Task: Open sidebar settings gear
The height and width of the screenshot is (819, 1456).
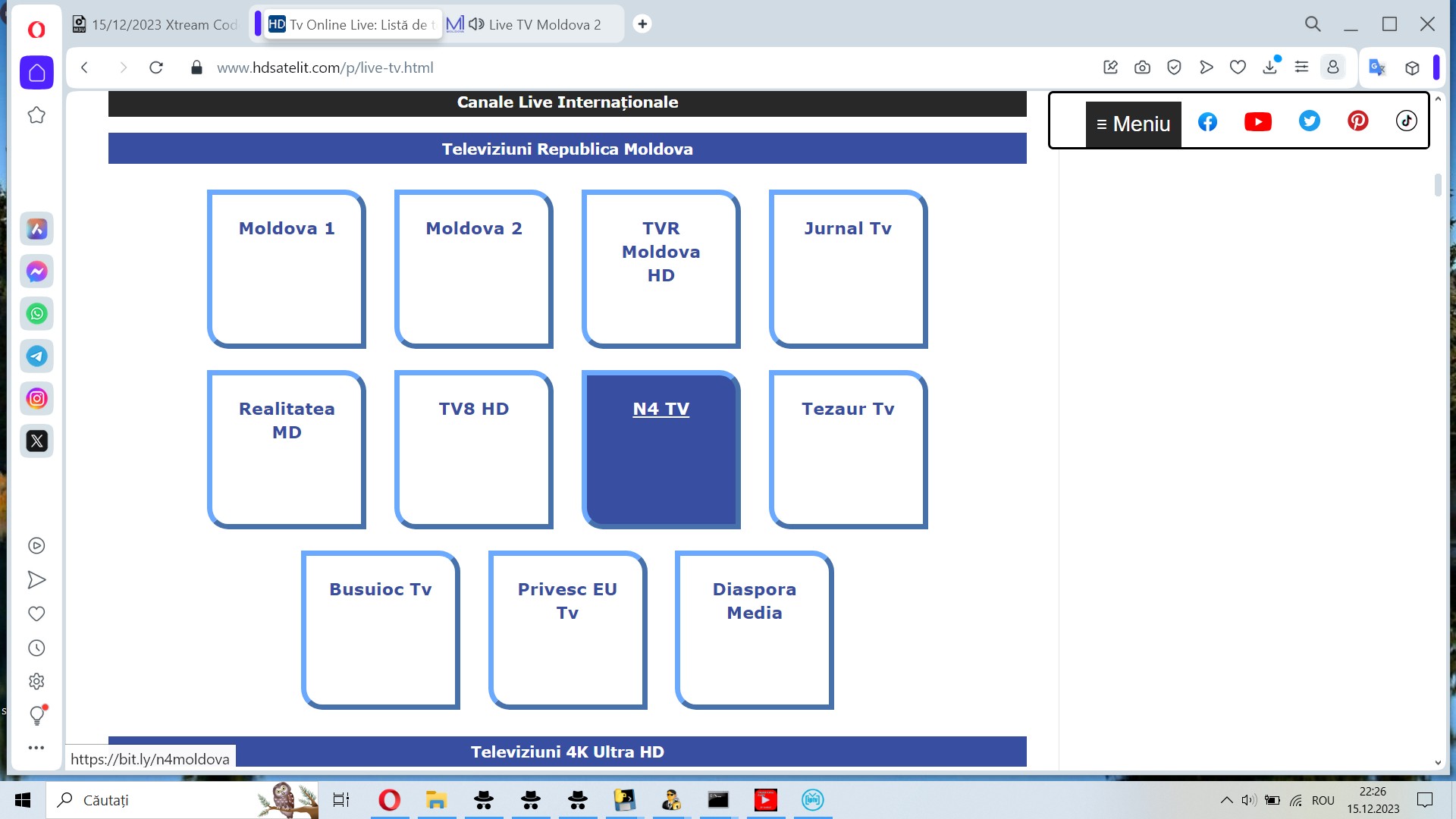Action: (x=36, y=681)
